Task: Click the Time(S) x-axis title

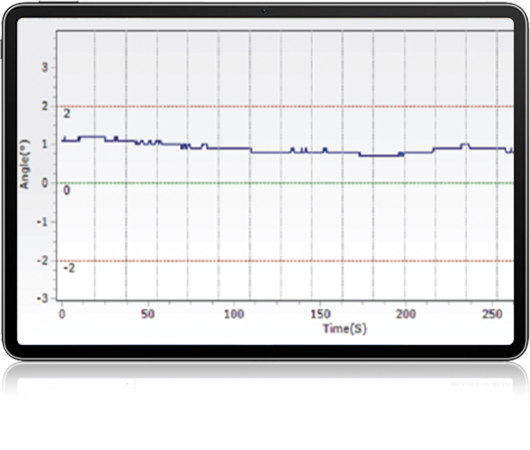Action: point(344,329)
